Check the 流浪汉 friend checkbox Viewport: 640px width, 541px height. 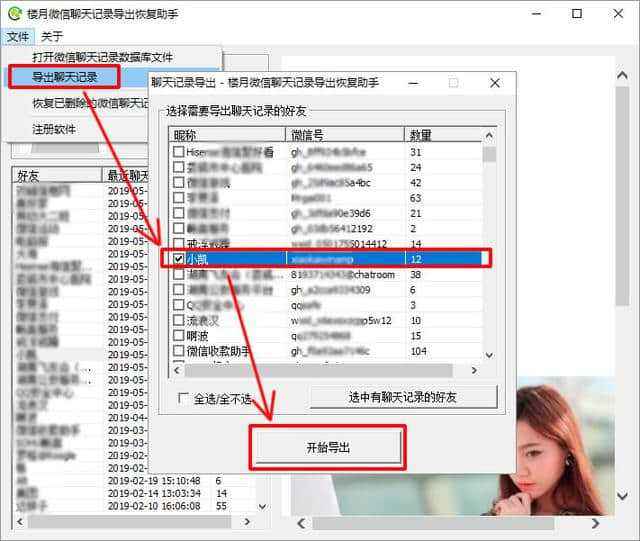178,320
